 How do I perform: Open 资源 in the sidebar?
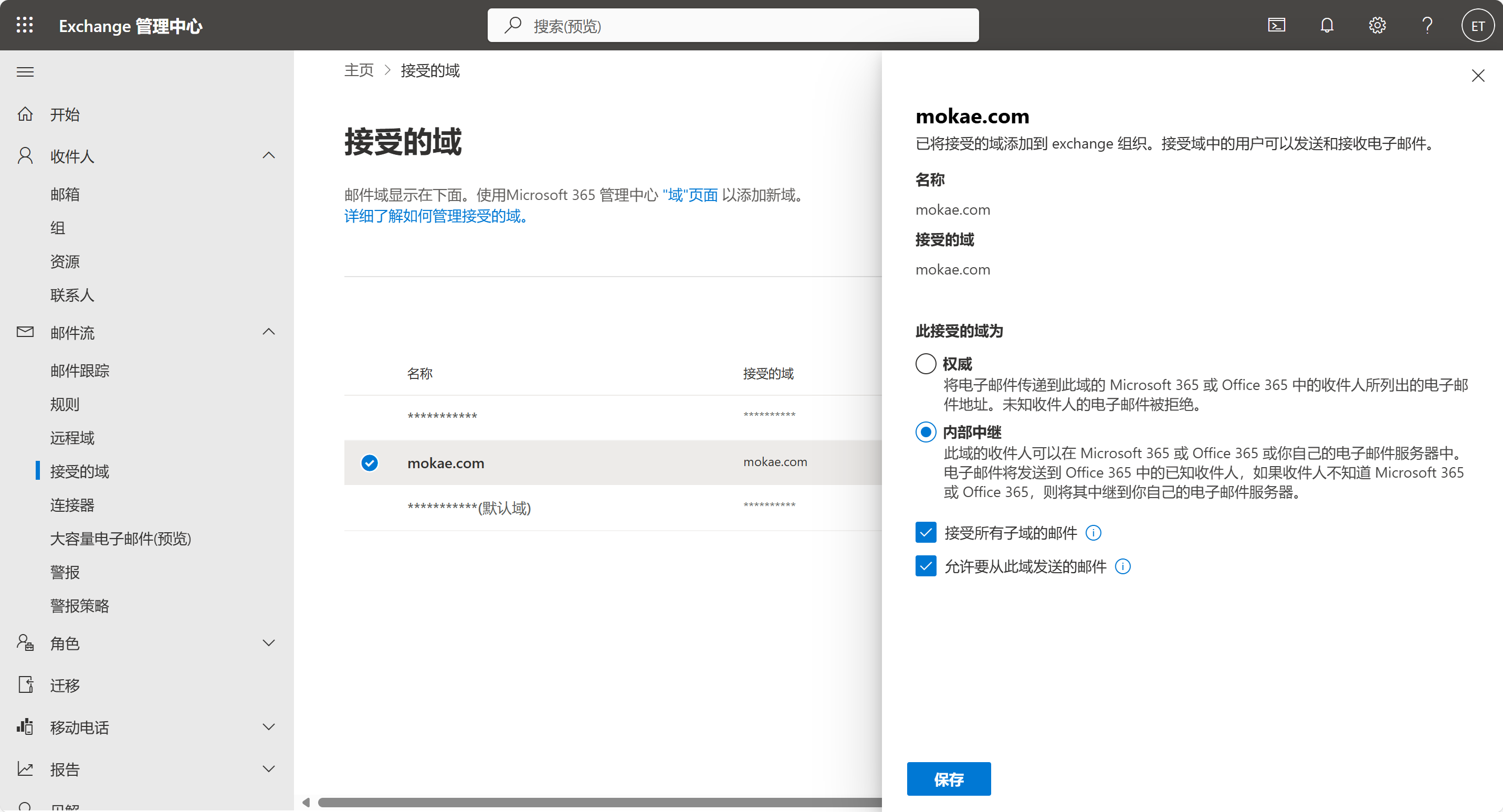coord(65,262)
